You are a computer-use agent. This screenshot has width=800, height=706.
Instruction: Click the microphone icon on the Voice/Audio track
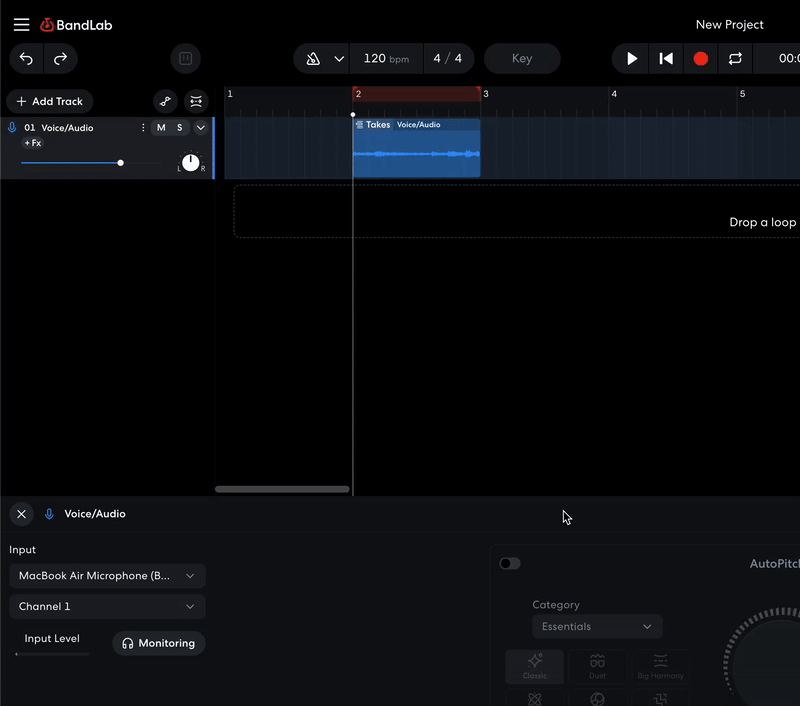11,127
